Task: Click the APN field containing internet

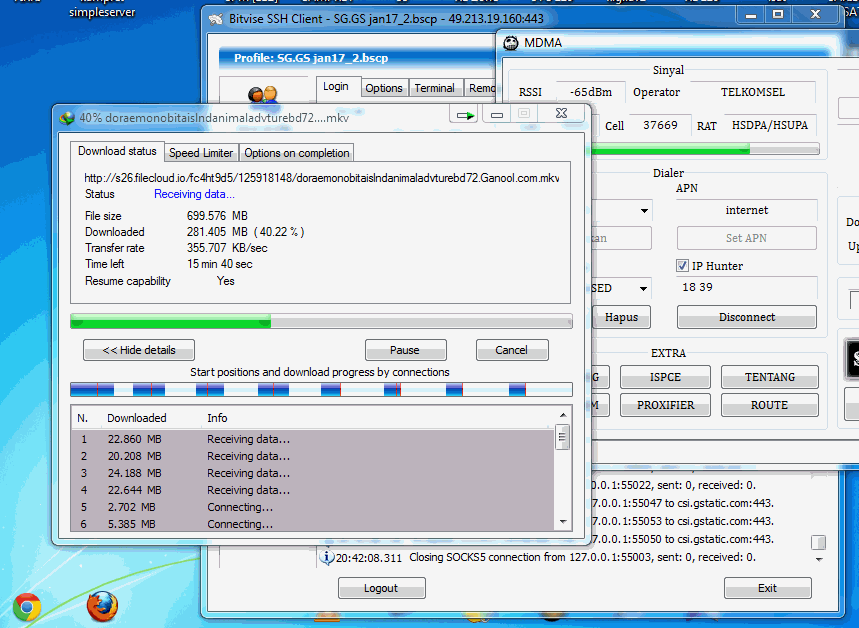Action: coord(747,210)
